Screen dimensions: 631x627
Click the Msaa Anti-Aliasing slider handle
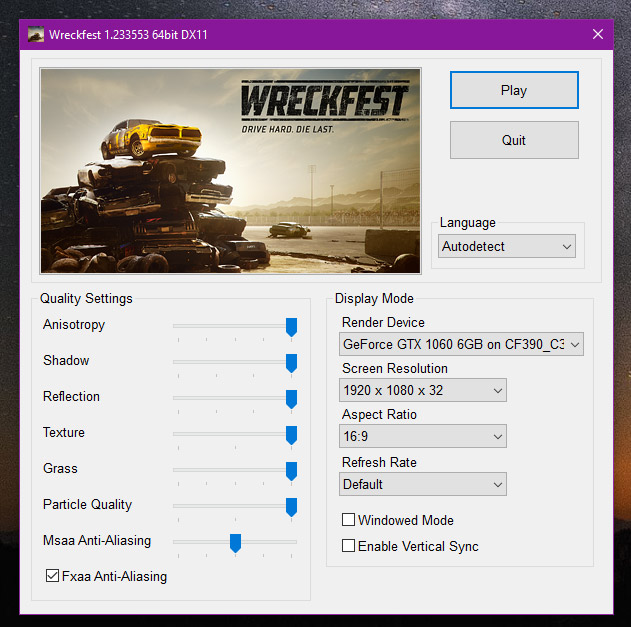pos(235,543)
